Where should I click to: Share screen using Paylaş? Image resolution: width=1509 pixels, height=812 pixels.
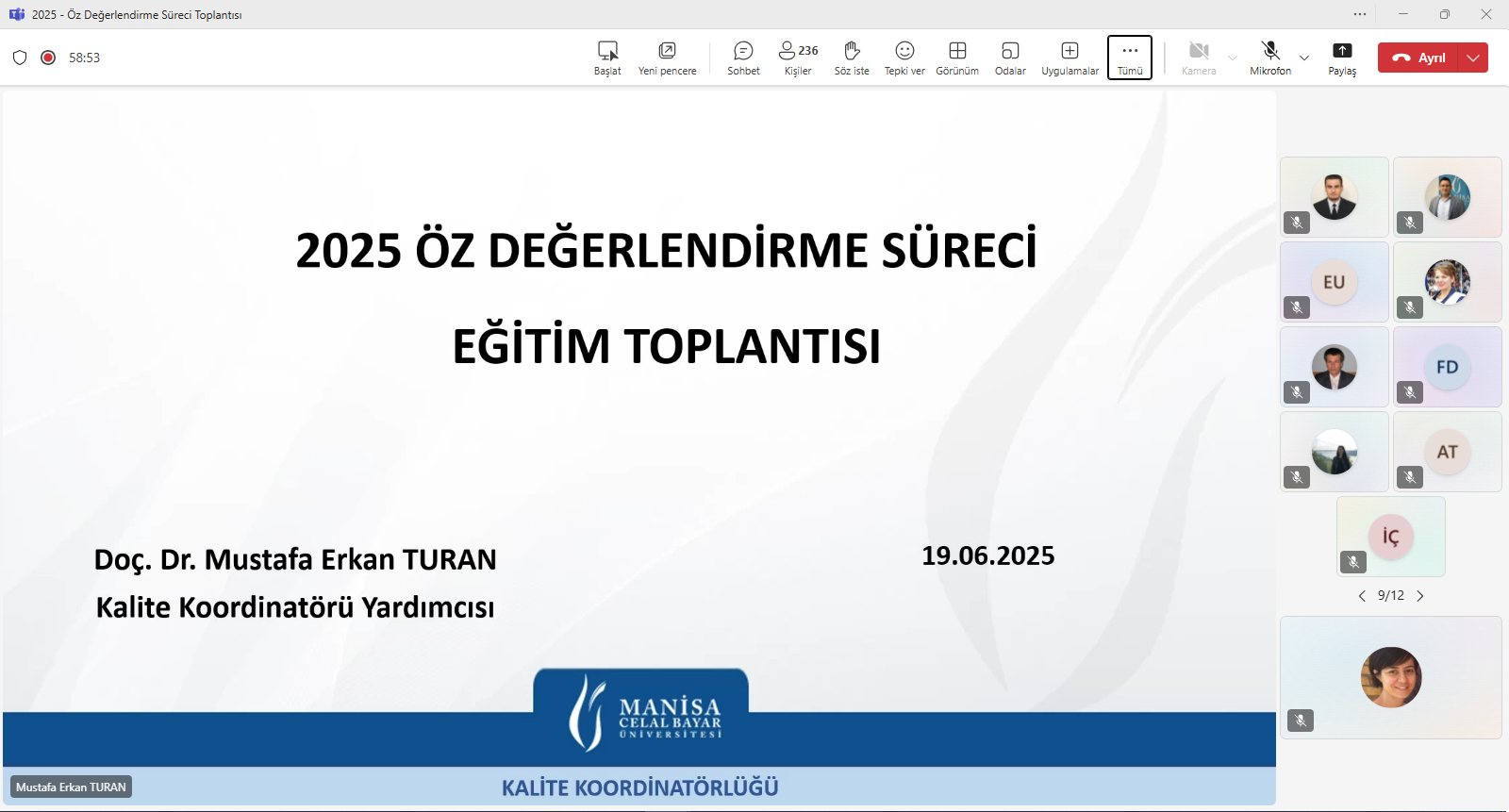(1342, 58)
